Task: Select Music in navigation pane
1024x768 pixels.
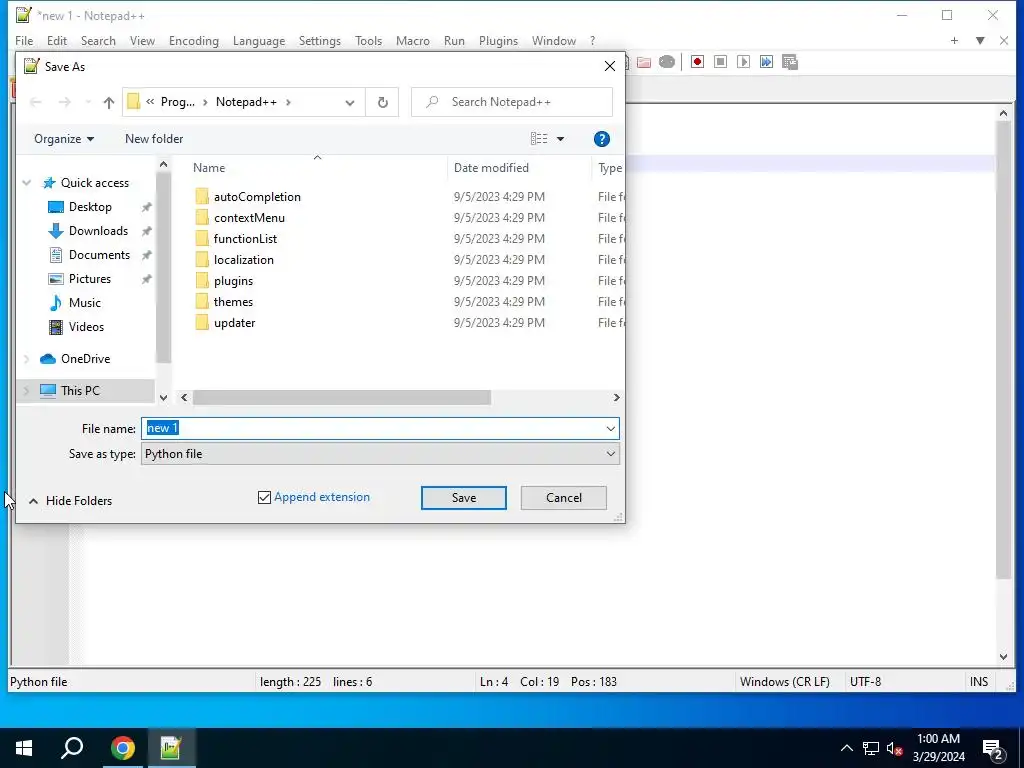Action: click(x=84, y=303)
